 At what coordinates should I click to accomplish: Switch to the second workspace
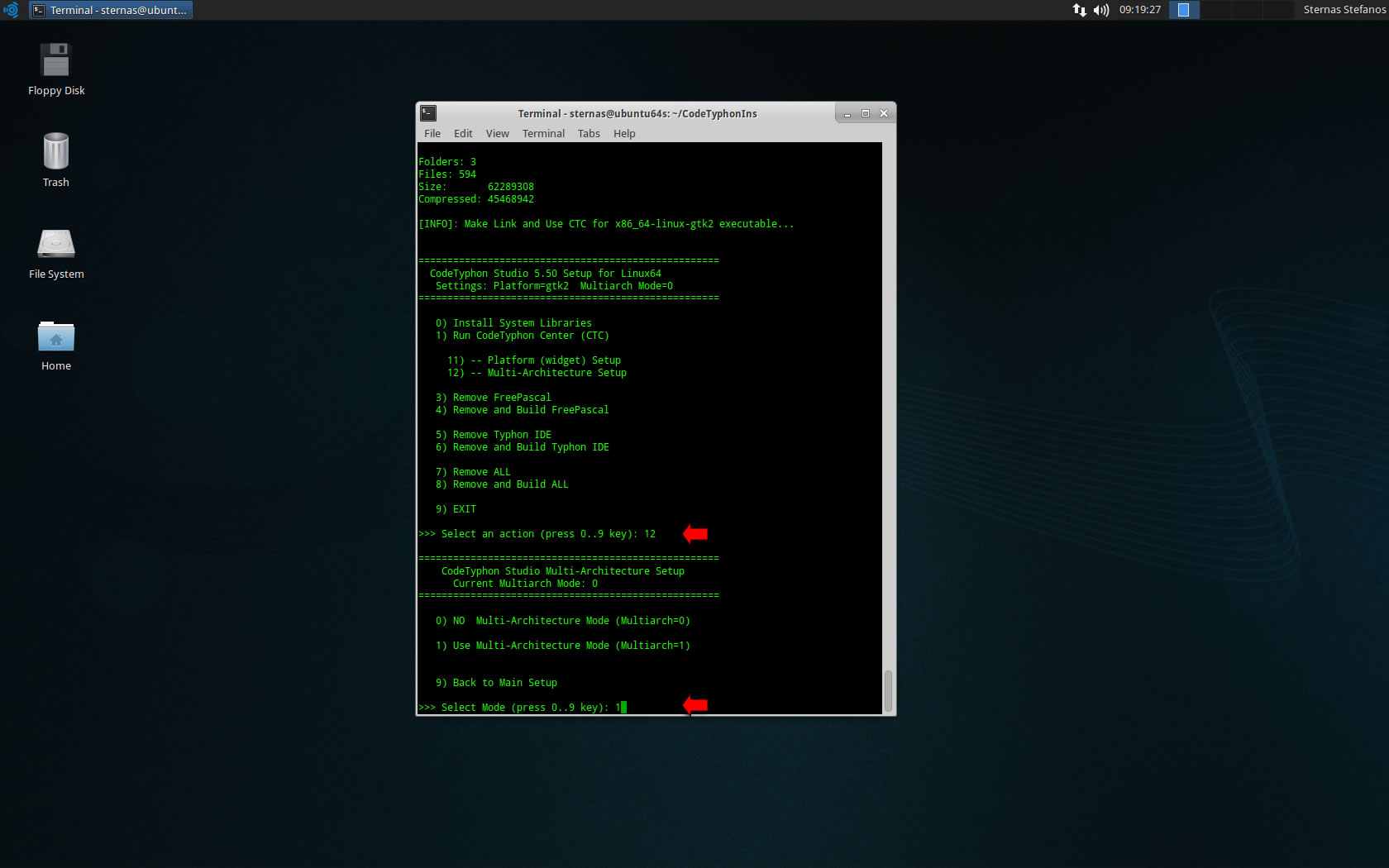pos(1215,10)
